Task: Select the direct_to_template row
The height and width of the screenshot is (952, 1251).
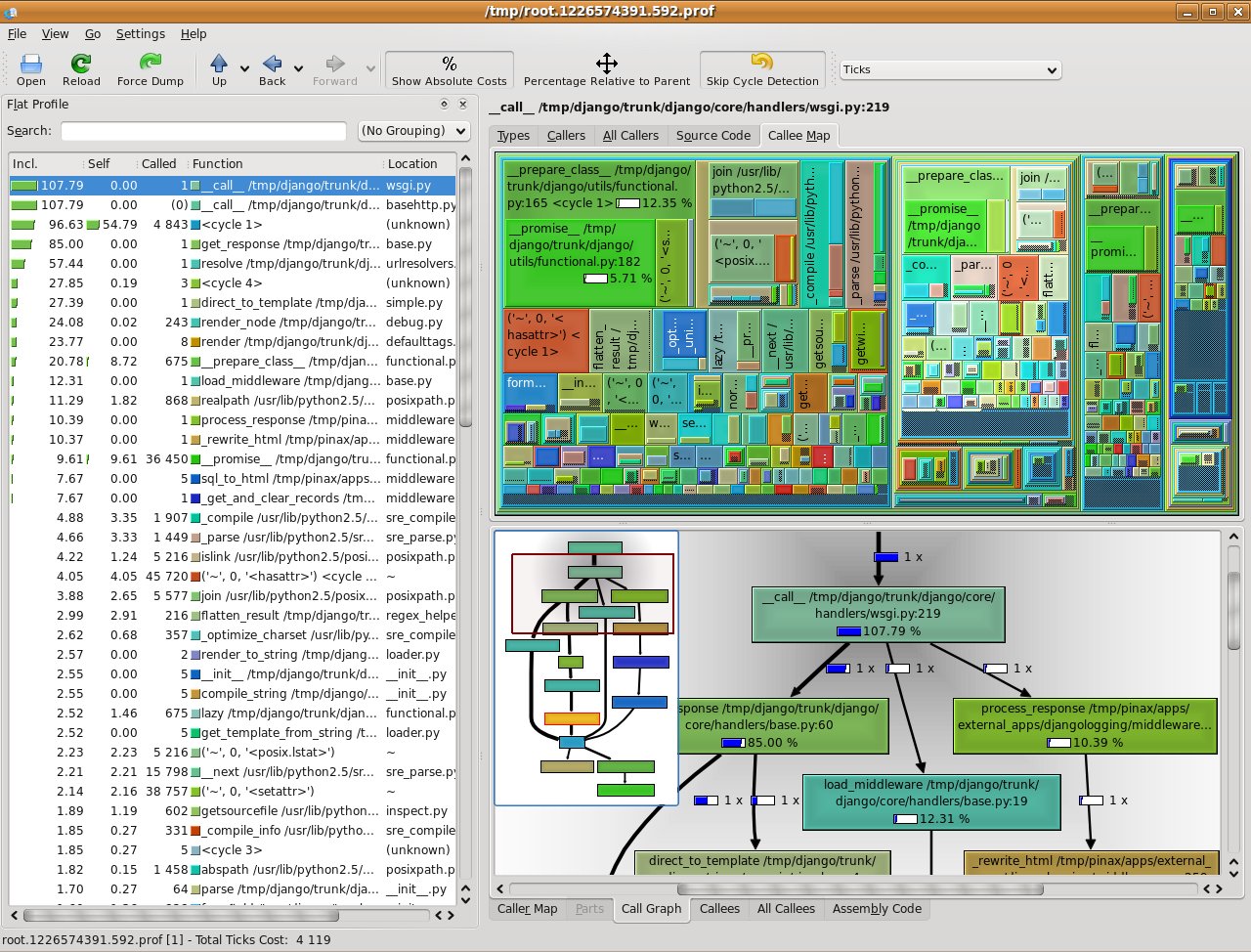Action: pyautogui.click(x=233, y=303)
